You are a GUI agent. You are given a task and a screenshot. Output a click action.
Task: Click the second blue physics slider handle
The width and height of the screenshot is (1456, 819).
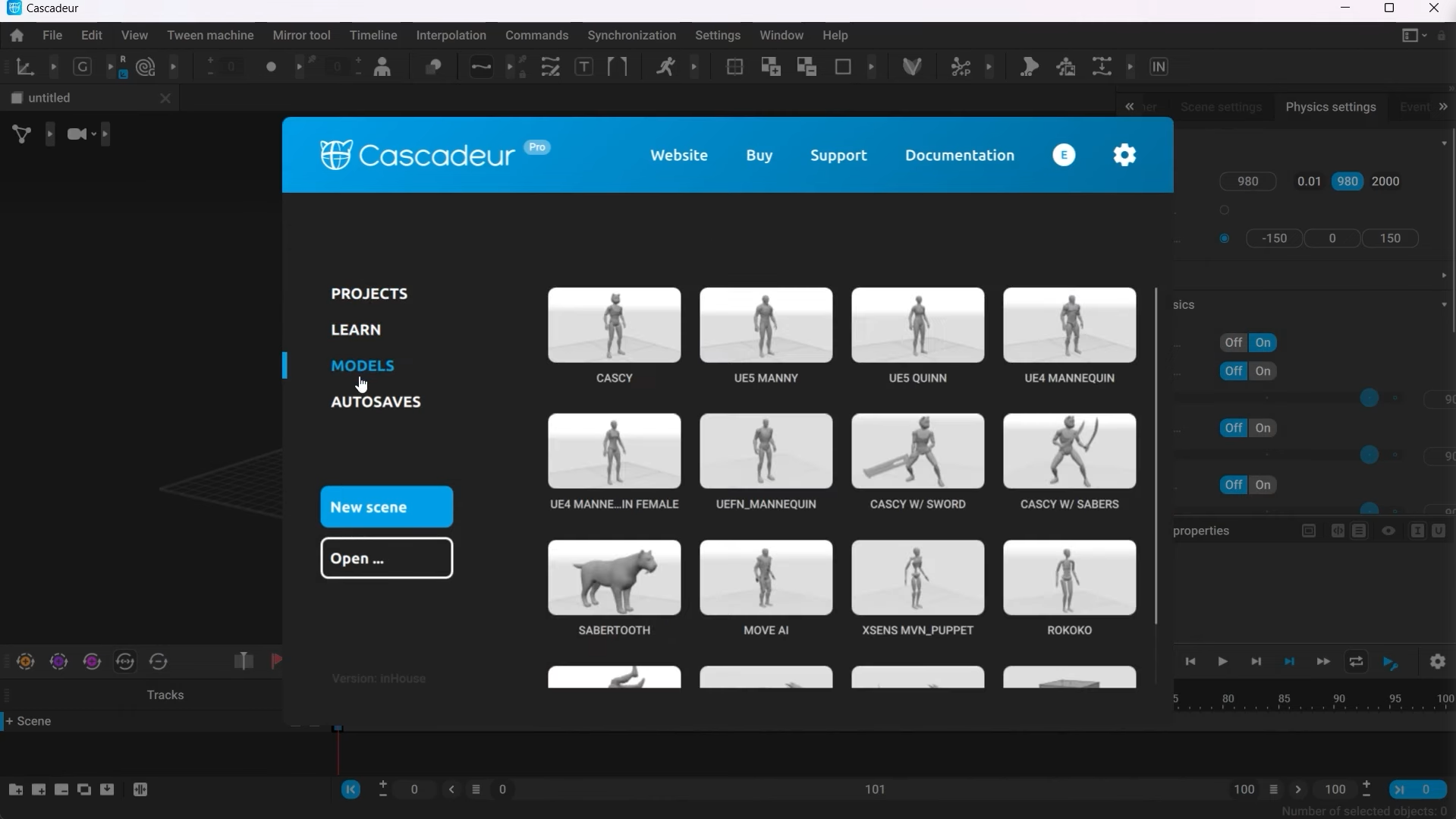pos(1369,455)
